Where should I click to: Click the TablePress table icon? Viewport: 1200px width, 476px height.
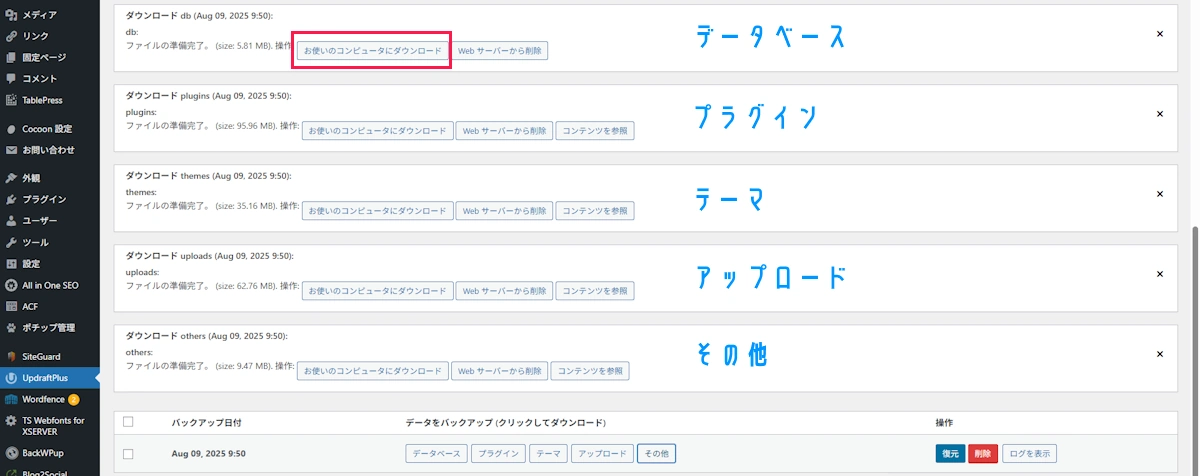point(11,100)
